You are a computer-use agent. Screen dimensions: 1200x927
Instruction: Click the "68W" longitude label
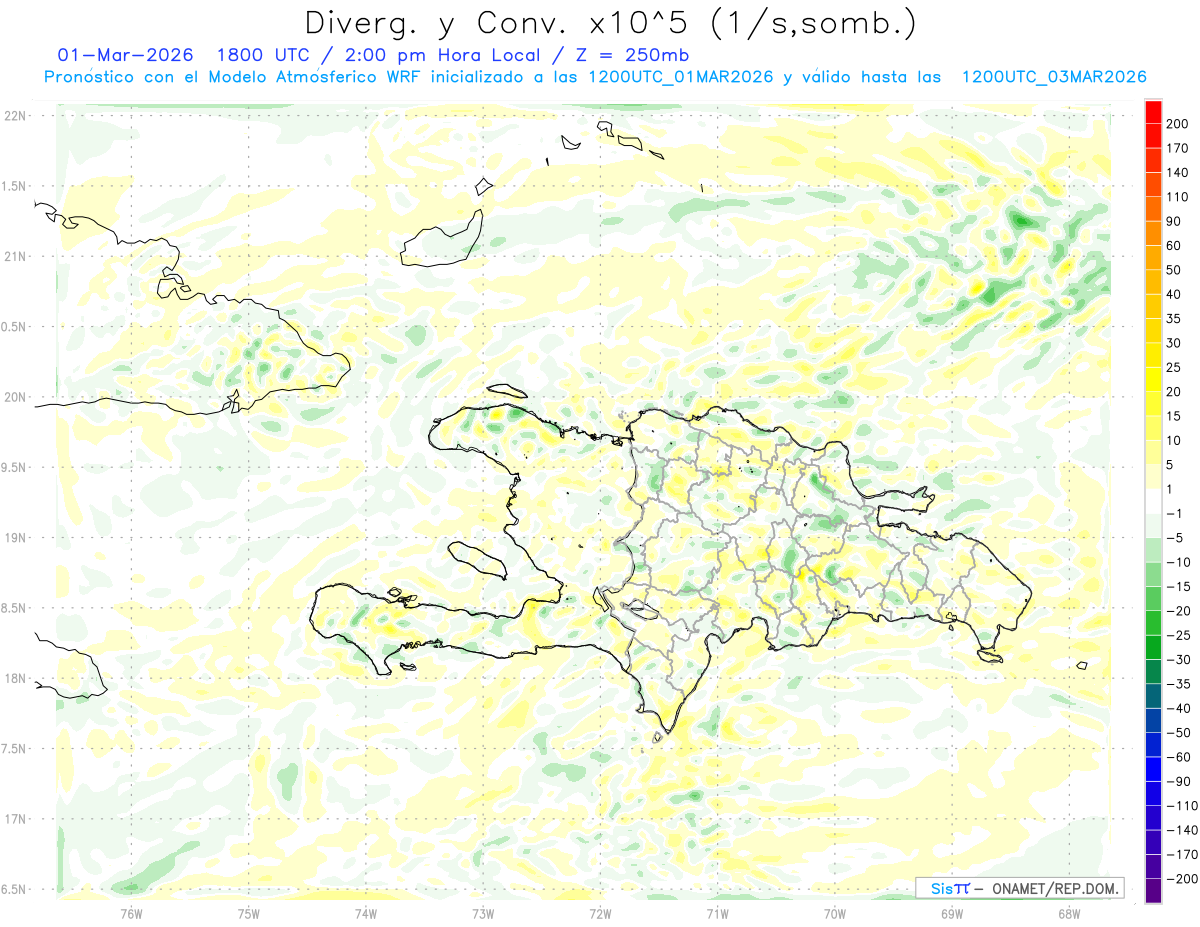1069,913
